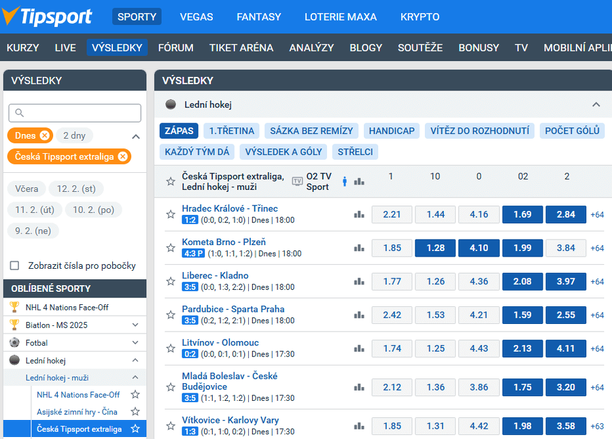Click the Tipsport logo
This screenshot has height=439, width=612.
click(52, 17)
